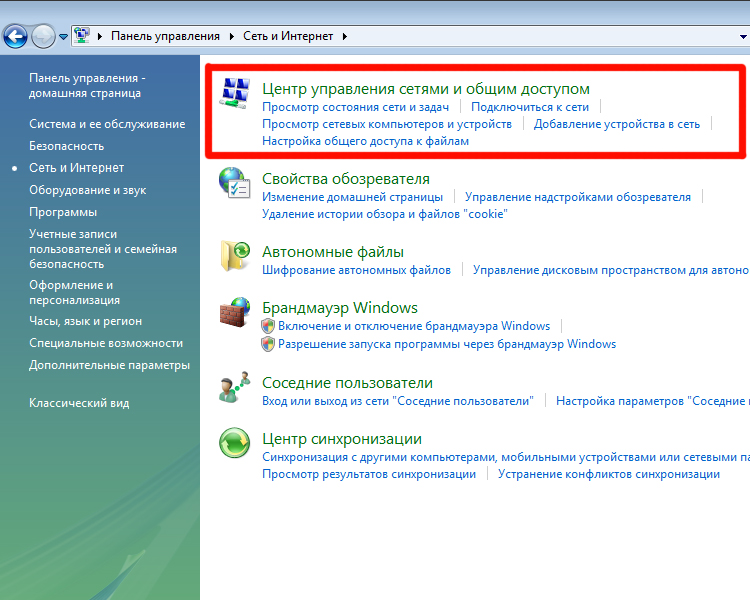Expand the arrow before Панель управления breadcrumb

click(x=99, y=36)
